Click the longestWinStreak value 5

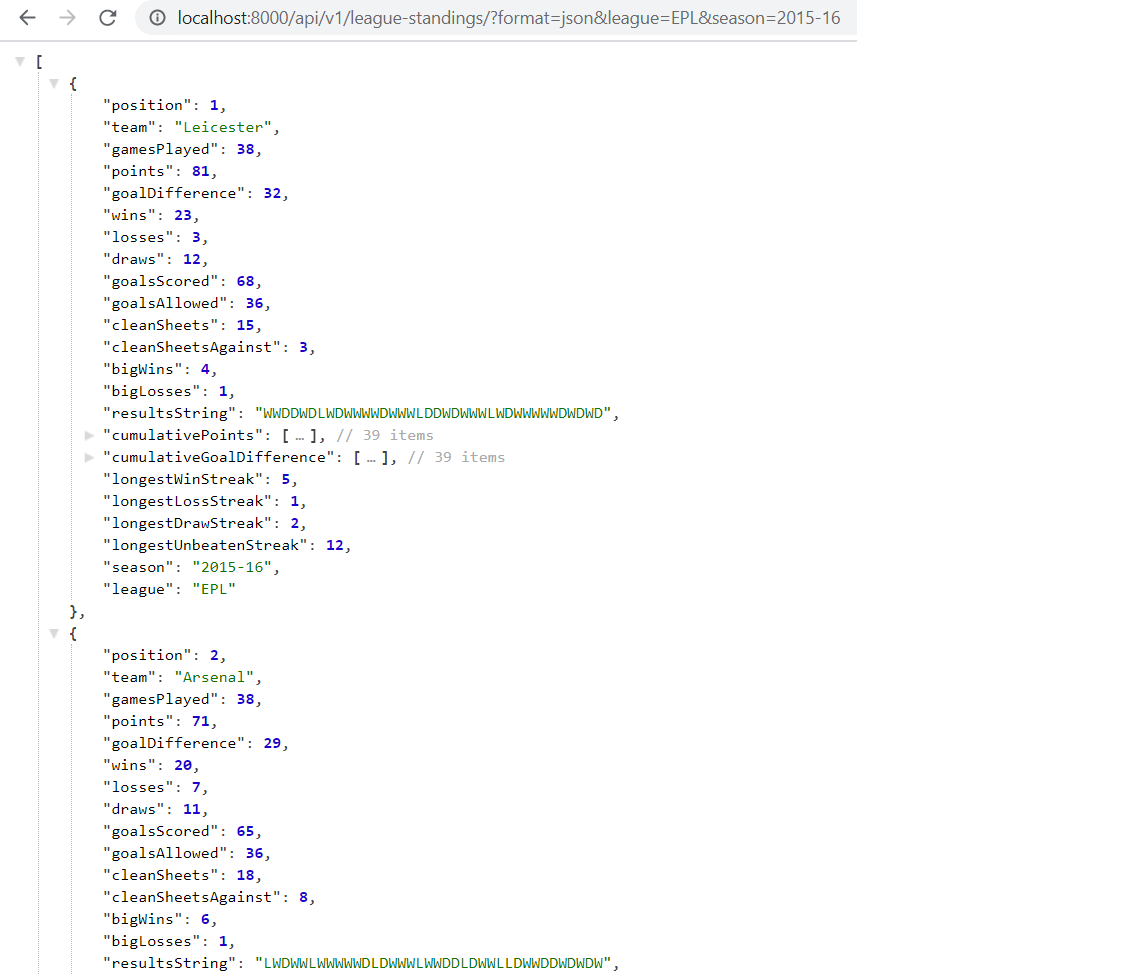click(286, 479)
